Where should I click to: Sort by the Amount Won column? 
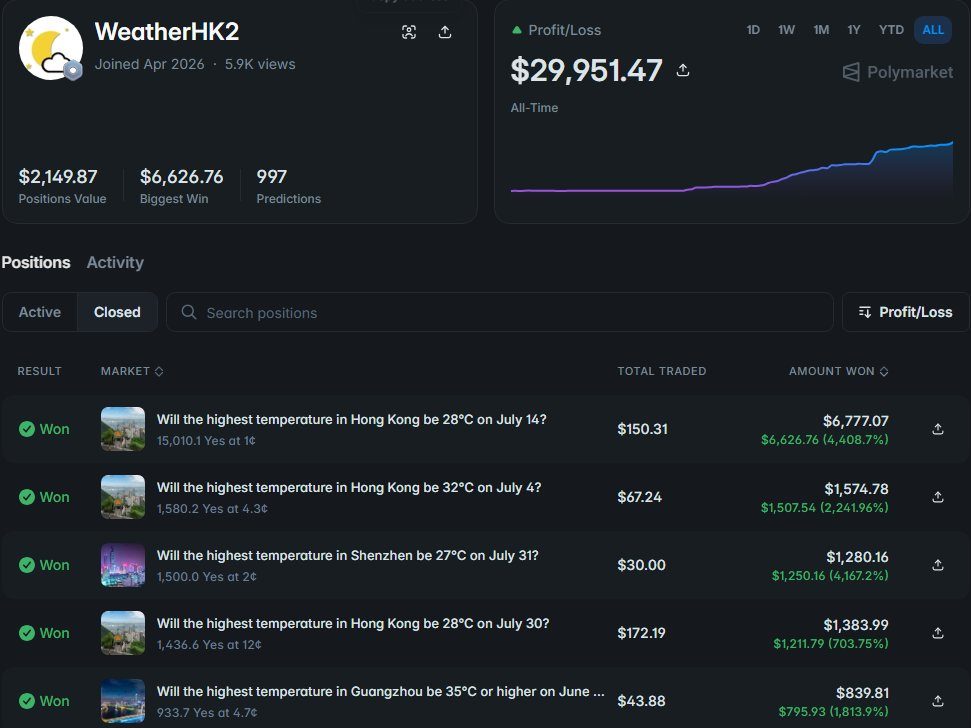click(838, 371)
